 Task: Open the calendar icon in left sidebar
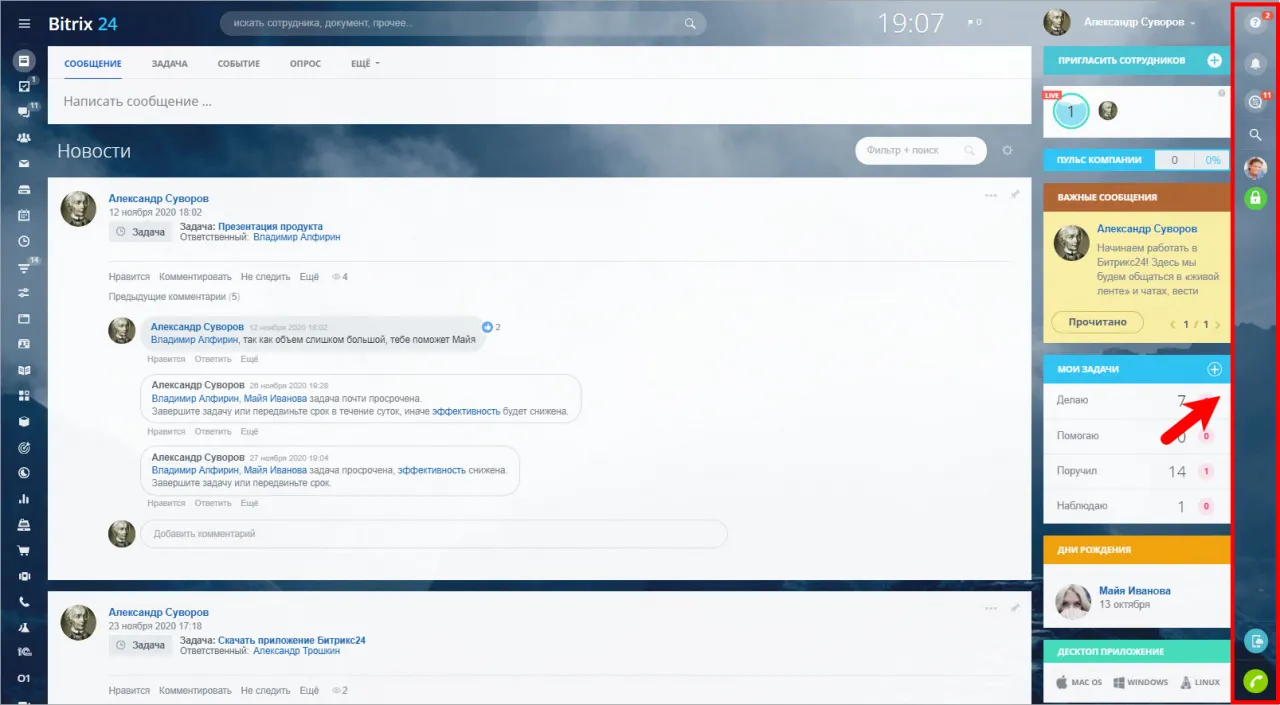24,215
